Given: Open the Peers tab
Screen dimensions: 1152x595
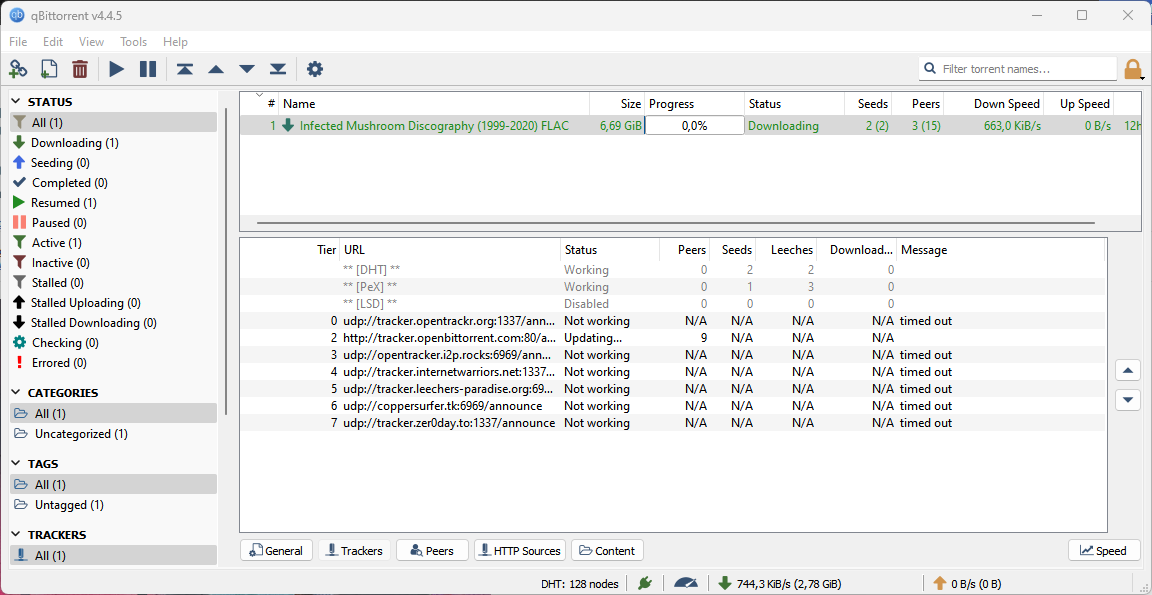Looking at the screenshot, I should (x=432, y=550).
